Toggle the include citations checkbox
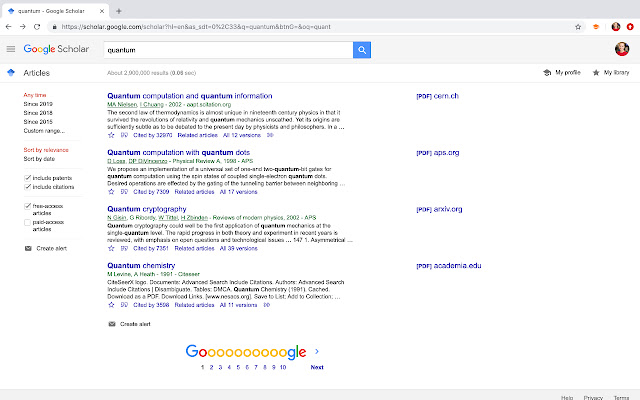Image resolution: width=640 pixels, height=400 pixels. point(27,187)
